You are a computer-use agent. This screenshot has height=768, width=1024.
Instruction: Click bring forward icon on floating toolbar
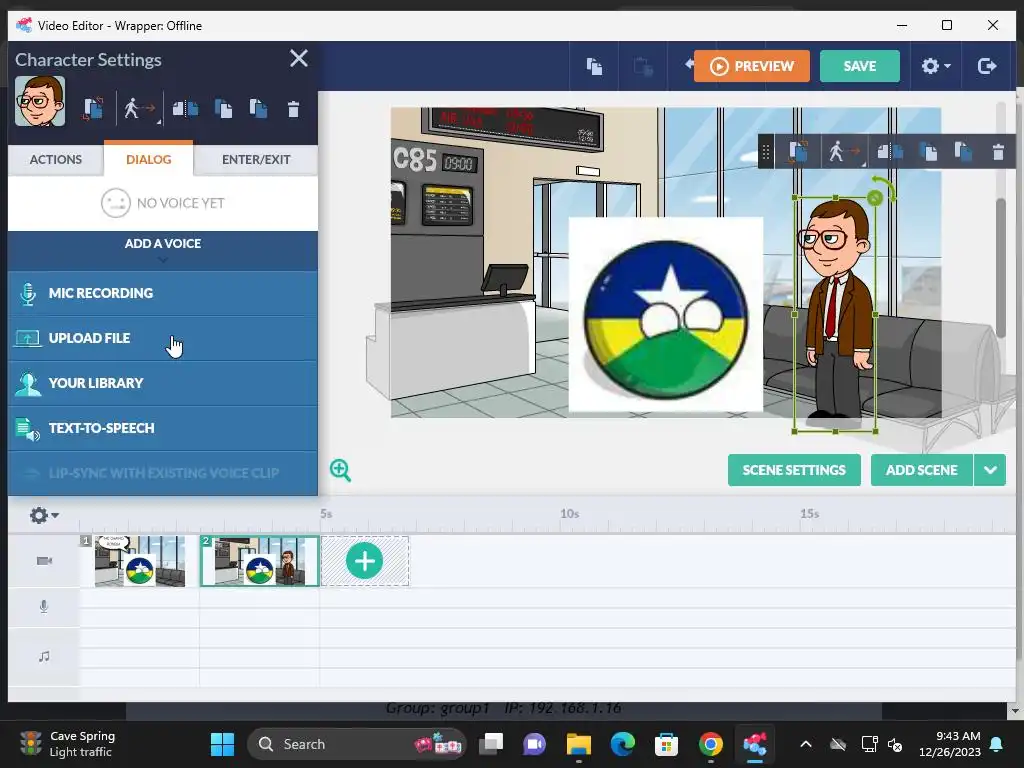point(963,152)
